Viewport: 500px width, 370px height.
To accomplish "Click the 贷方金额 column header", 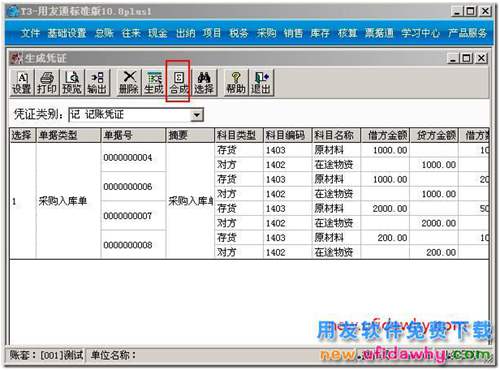I will tap(434, 135).
